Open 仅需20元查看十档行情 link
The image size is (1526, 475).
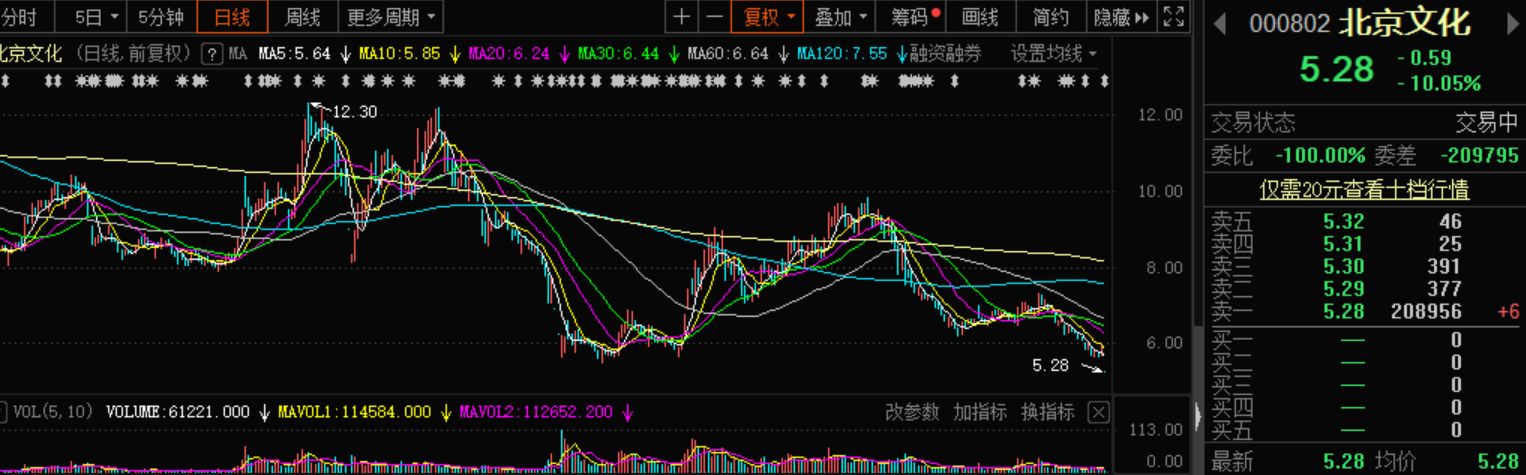click(1364, 189)
